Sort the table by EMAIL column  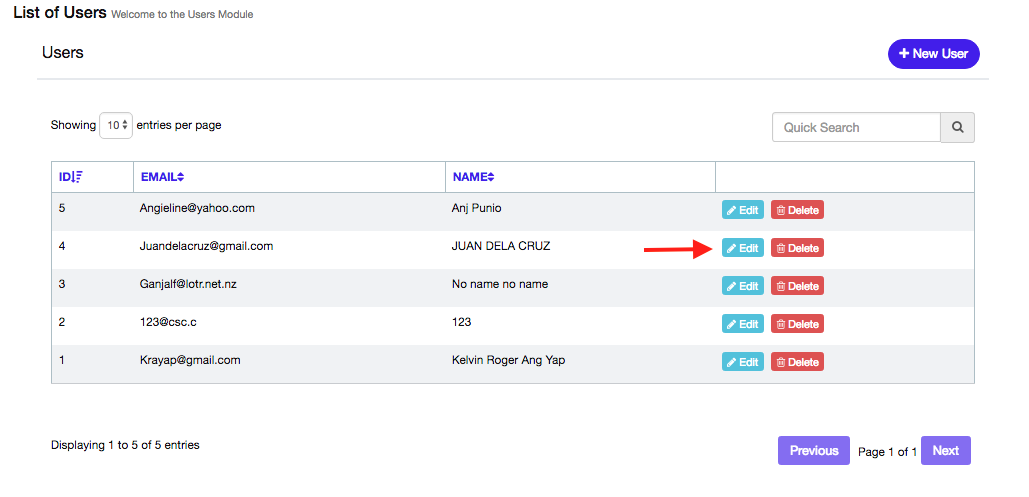(x=162, y=177)
